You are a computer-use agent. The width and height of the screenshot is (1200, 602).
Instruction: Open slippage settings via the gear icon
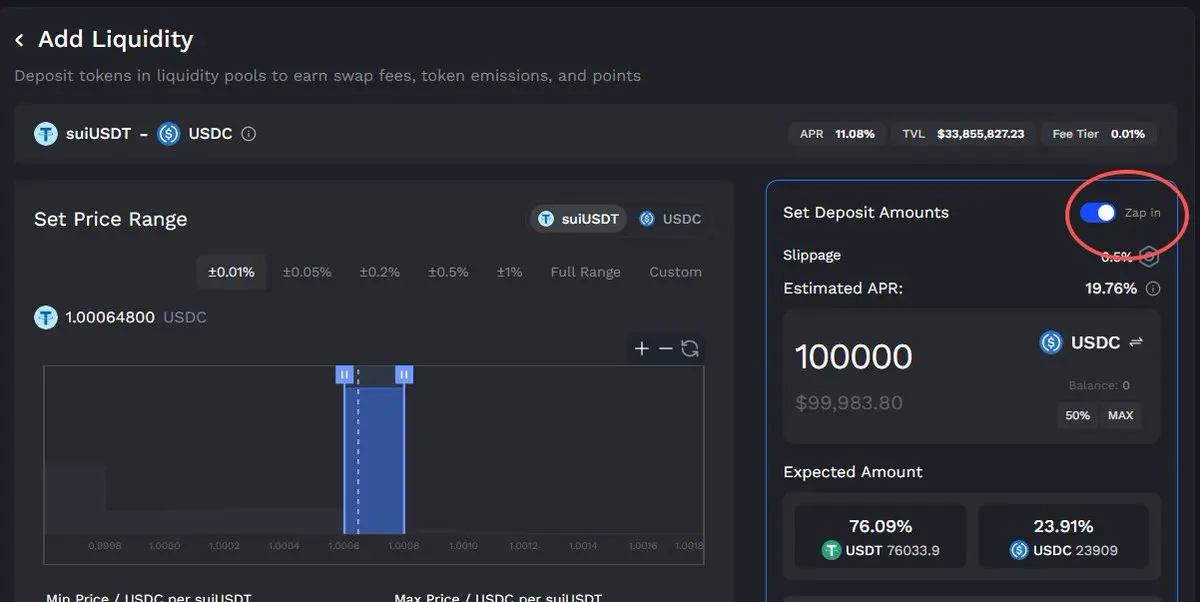point(1149,257)
